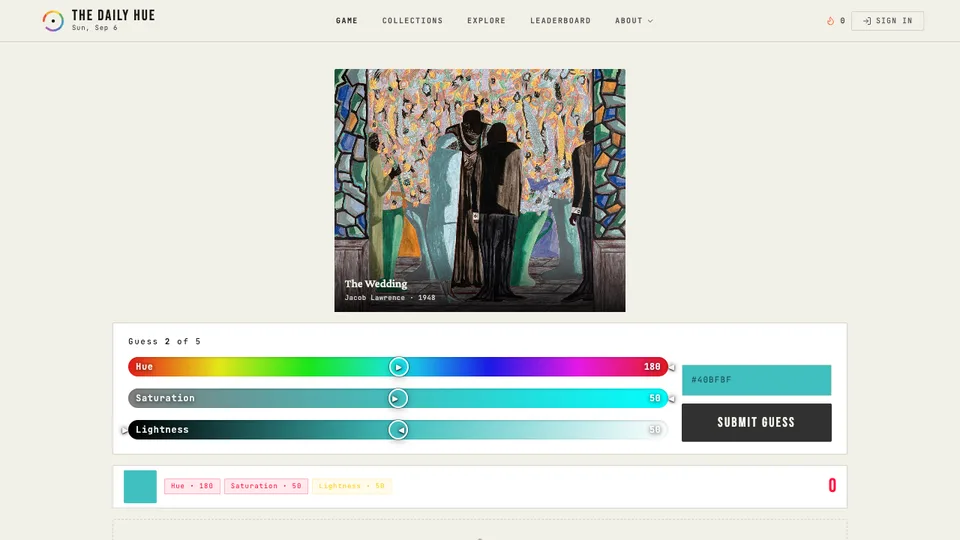Click the small arrow right of Saturation slider
The width and height of the screenshot is (960, 540).
(x=672, y=399)
